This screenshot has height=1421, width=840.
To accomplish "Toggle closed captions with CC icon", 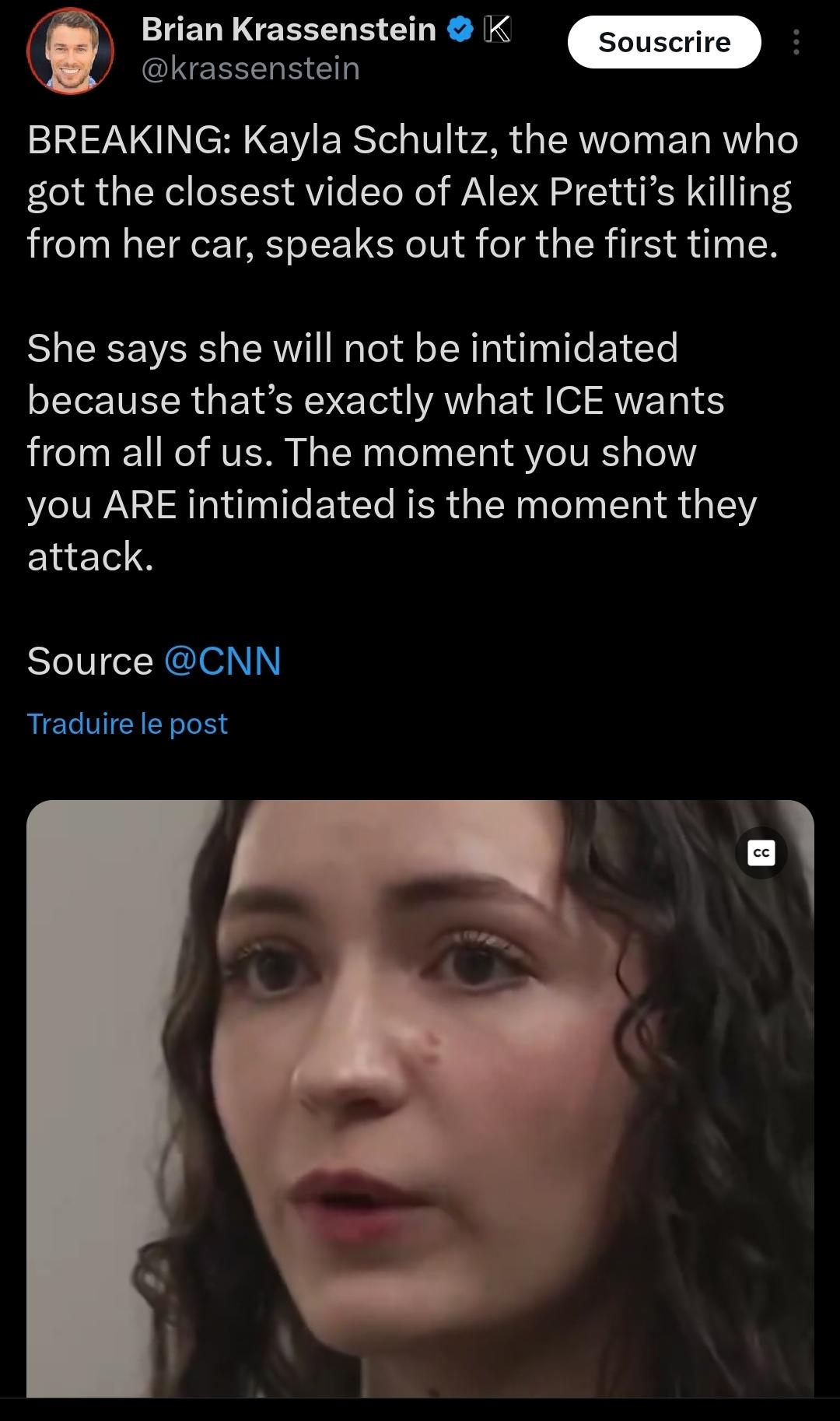I will [x=761, y=853].
